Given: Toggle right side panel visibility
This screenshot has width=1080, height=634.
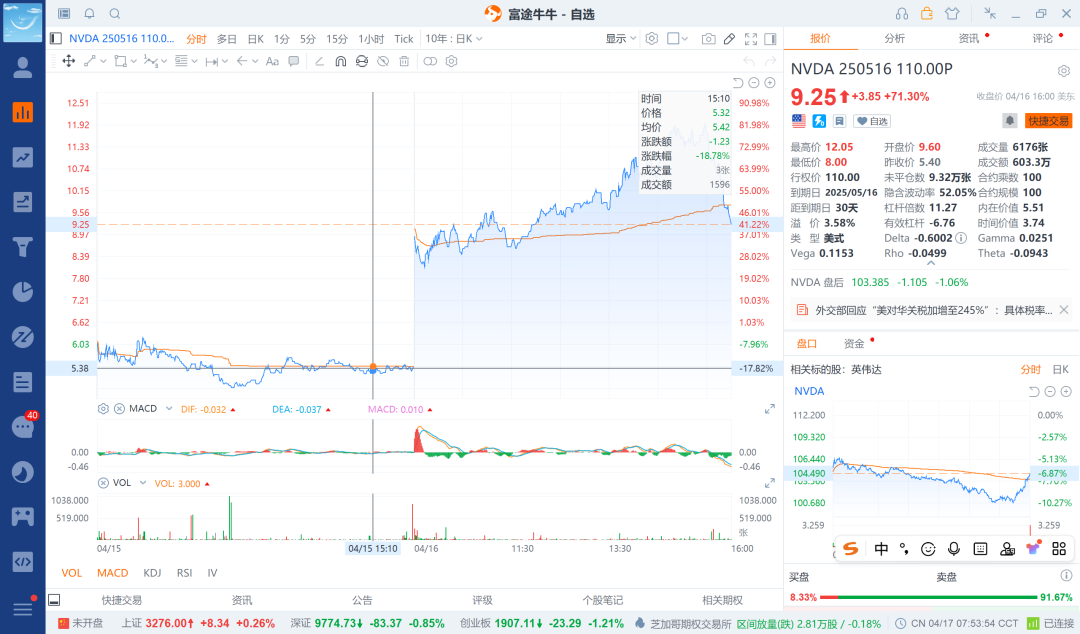Looking at the screenshot, I should coord(771,39).
